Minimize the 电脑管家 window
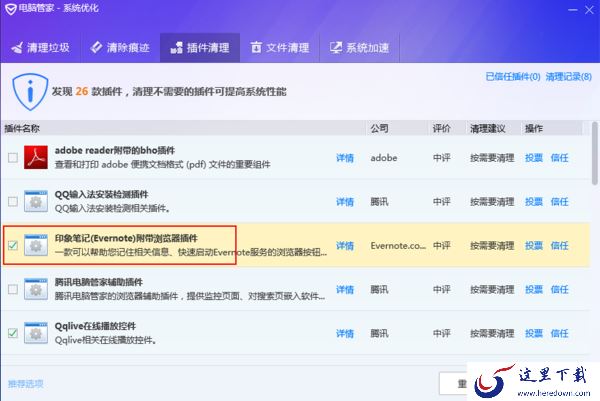 [573, 10]
